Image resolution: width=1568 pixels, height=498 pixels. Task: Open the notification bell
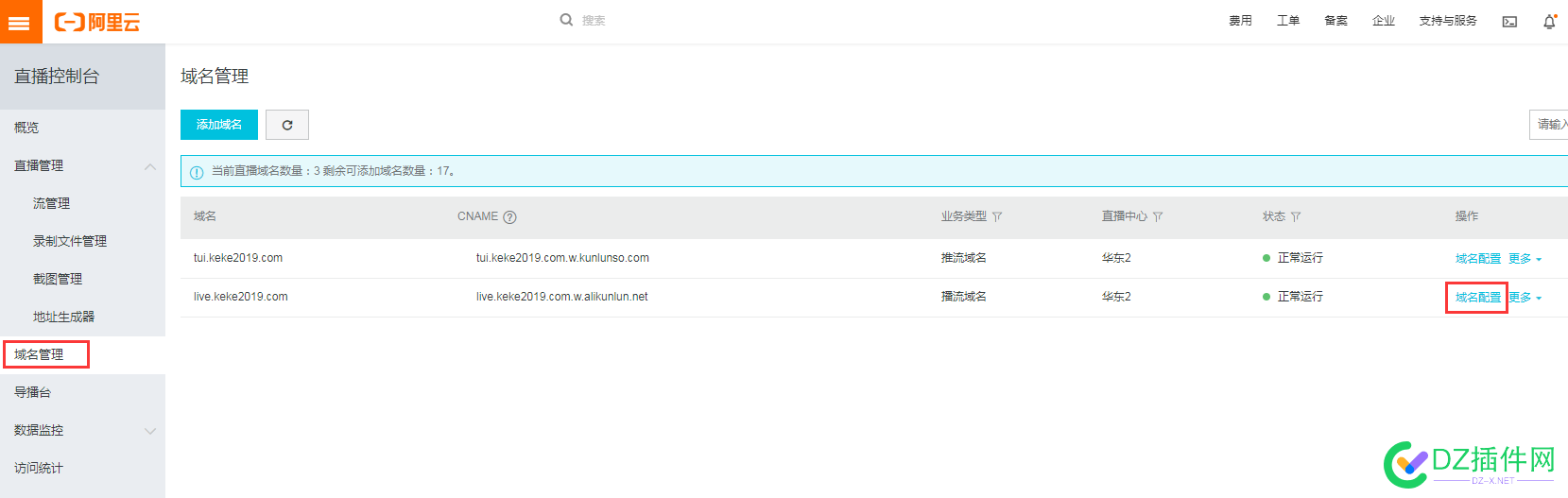click(x=1549, y=22)
